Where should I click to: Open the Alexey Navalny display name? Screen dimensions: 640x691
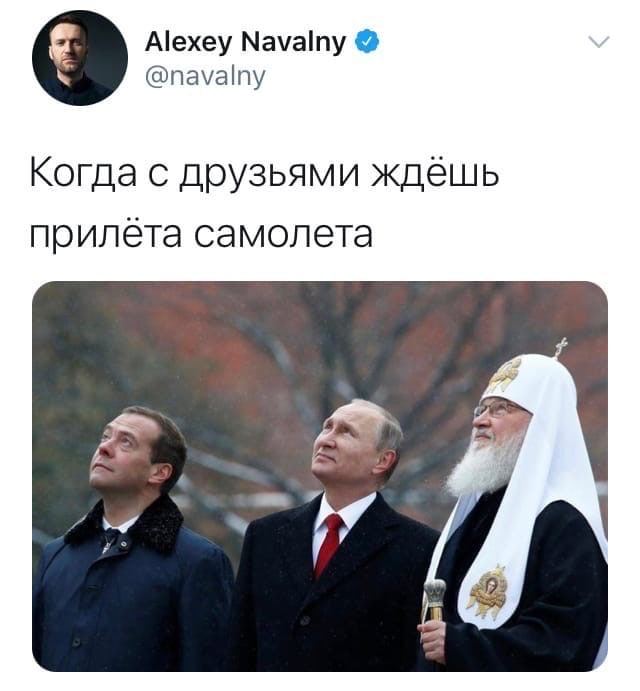[246, 43]
